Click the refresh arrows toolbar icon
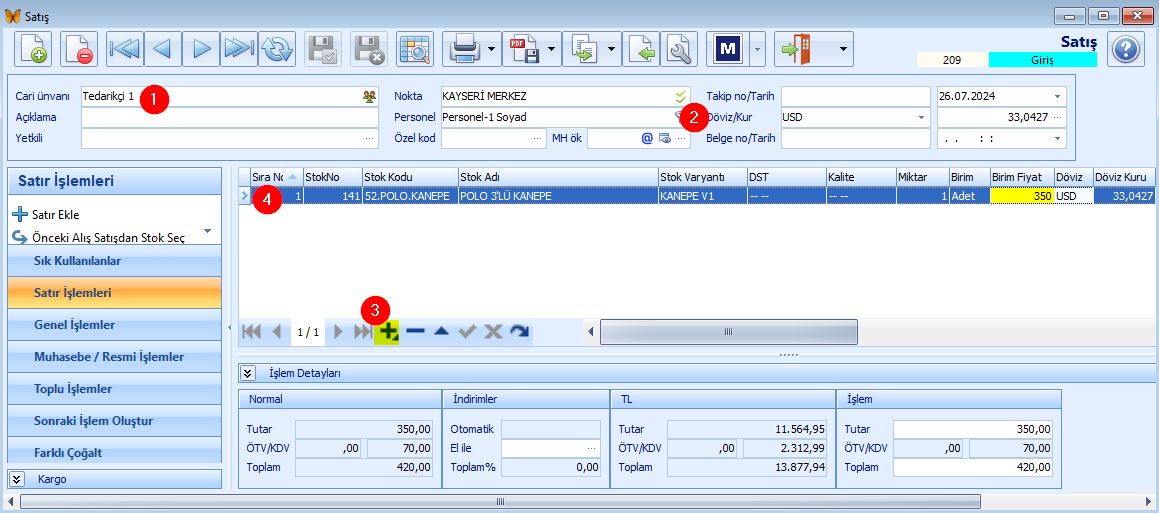The image size is (1159, 513). coord(277,50)
